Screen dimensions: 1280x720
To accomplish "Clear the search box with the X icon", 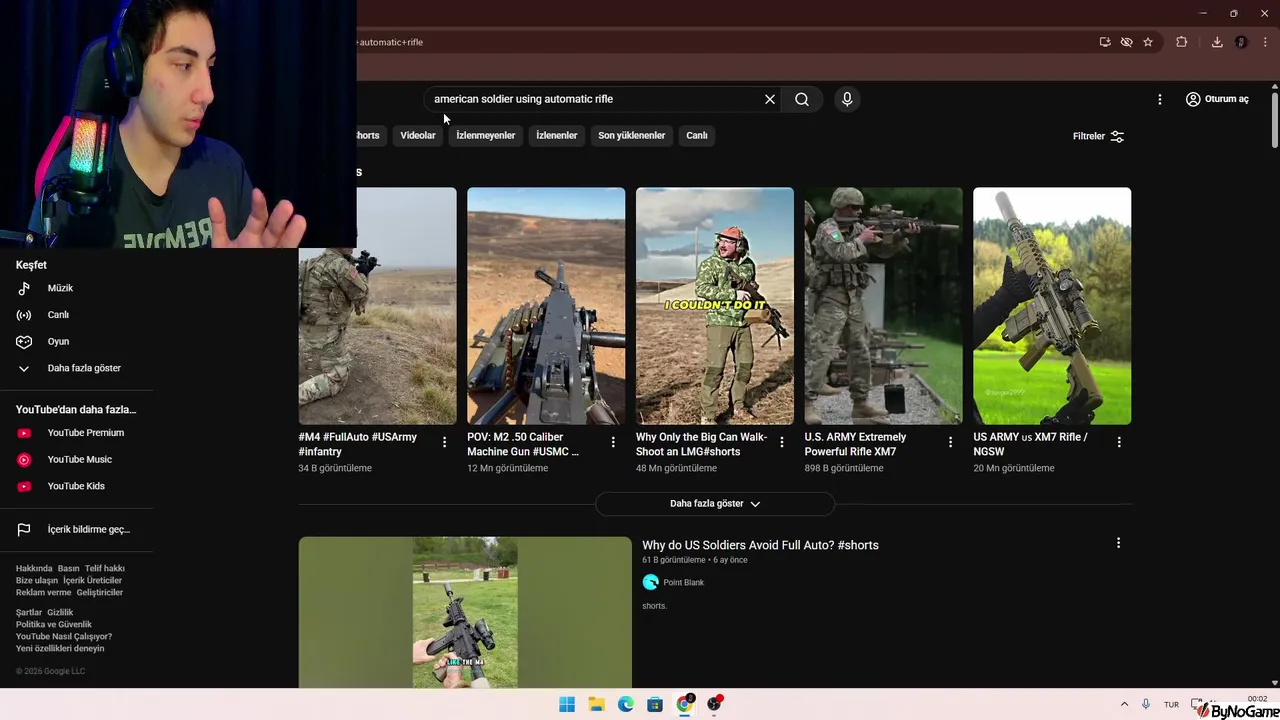I will click(x=770, y=99).
